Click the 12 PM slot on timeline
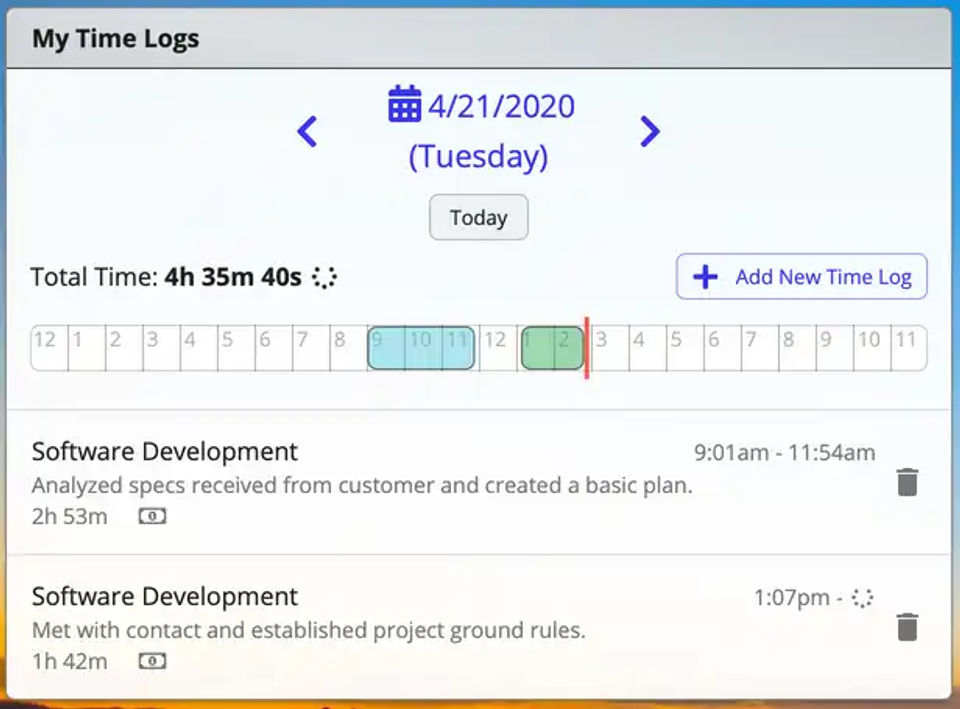 (498, 348)
